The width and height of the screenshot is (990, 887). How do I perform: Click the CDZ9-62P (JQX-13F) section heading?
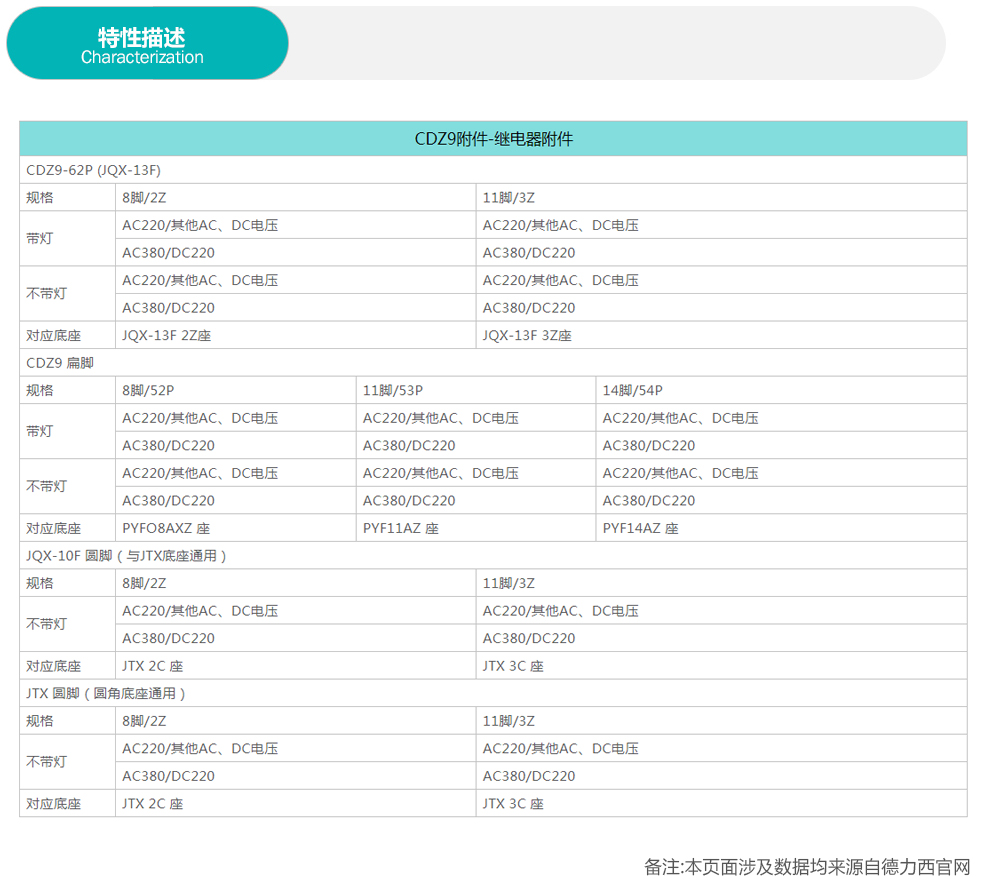coord(93,170)
